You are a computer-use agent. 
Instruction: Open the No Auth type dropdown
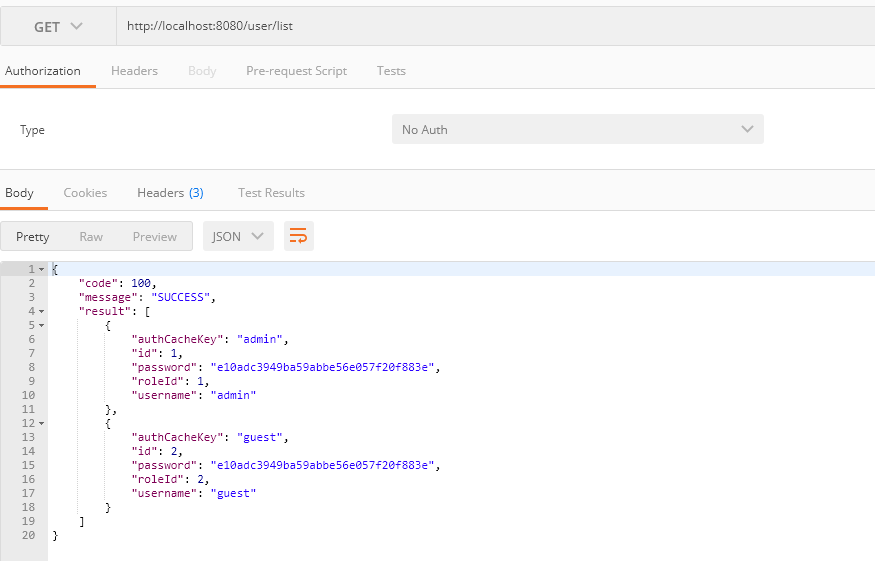coord(577,129)
